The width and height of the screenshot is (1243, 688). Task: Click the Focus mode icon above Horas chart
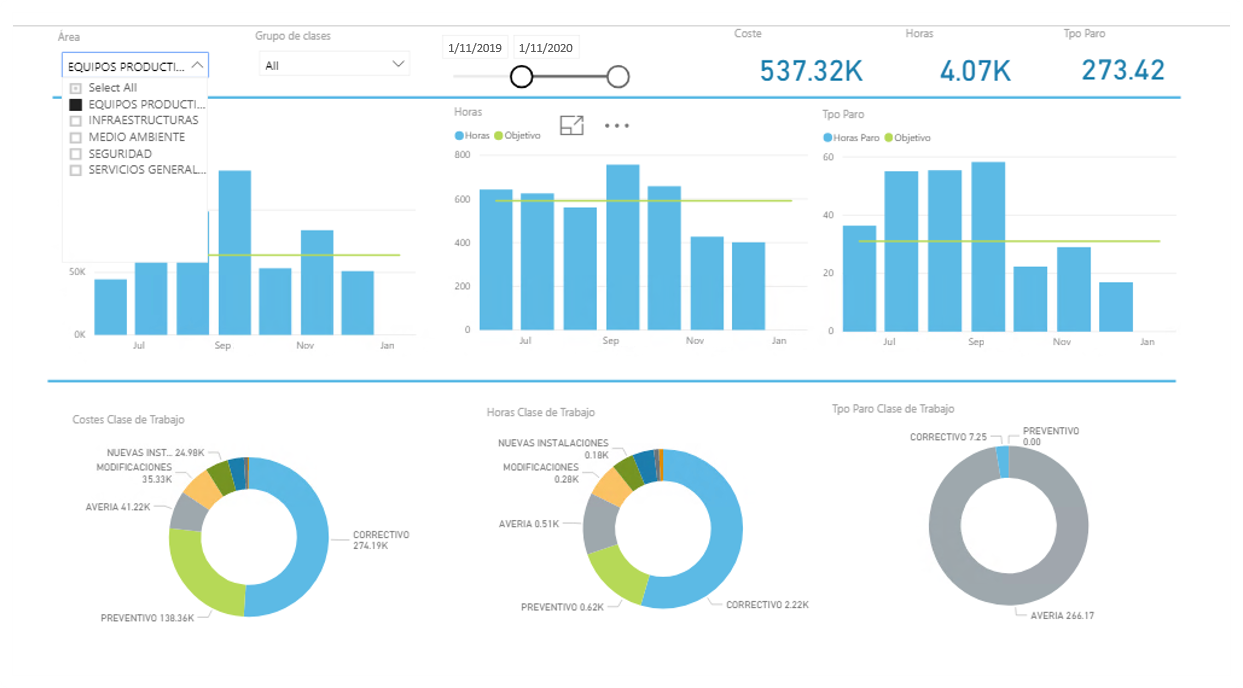coord(571,126)
